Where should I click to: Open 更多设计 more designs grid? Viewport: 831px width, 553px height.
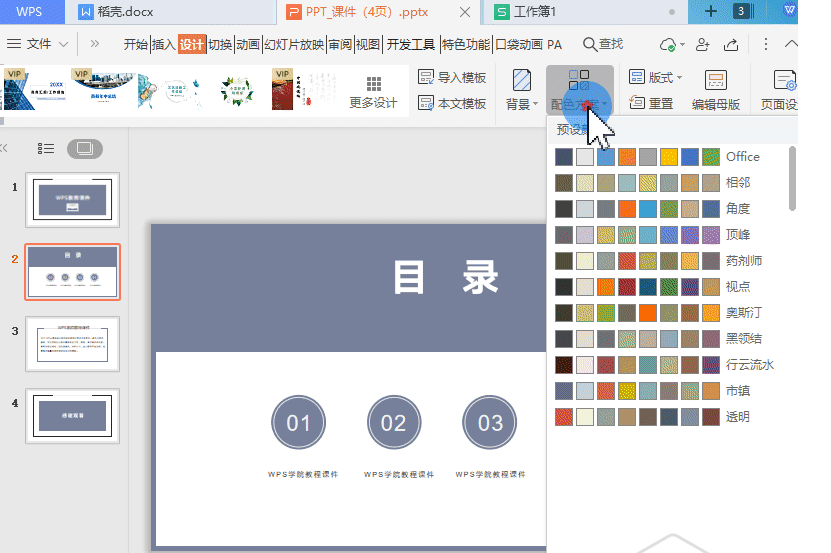374,92
